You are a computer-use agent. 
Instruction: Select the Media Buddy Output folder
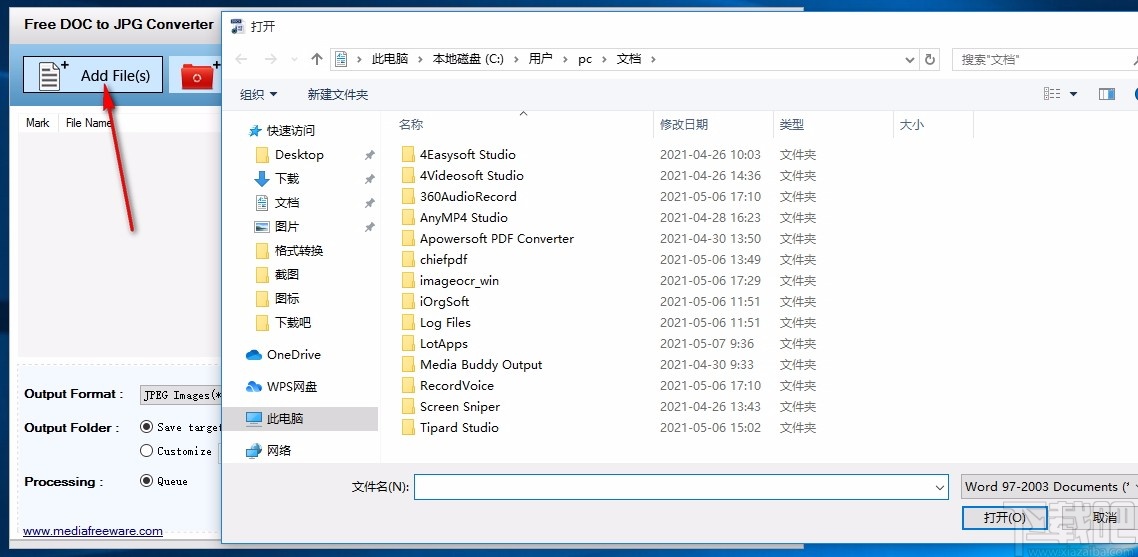[480, 365]
